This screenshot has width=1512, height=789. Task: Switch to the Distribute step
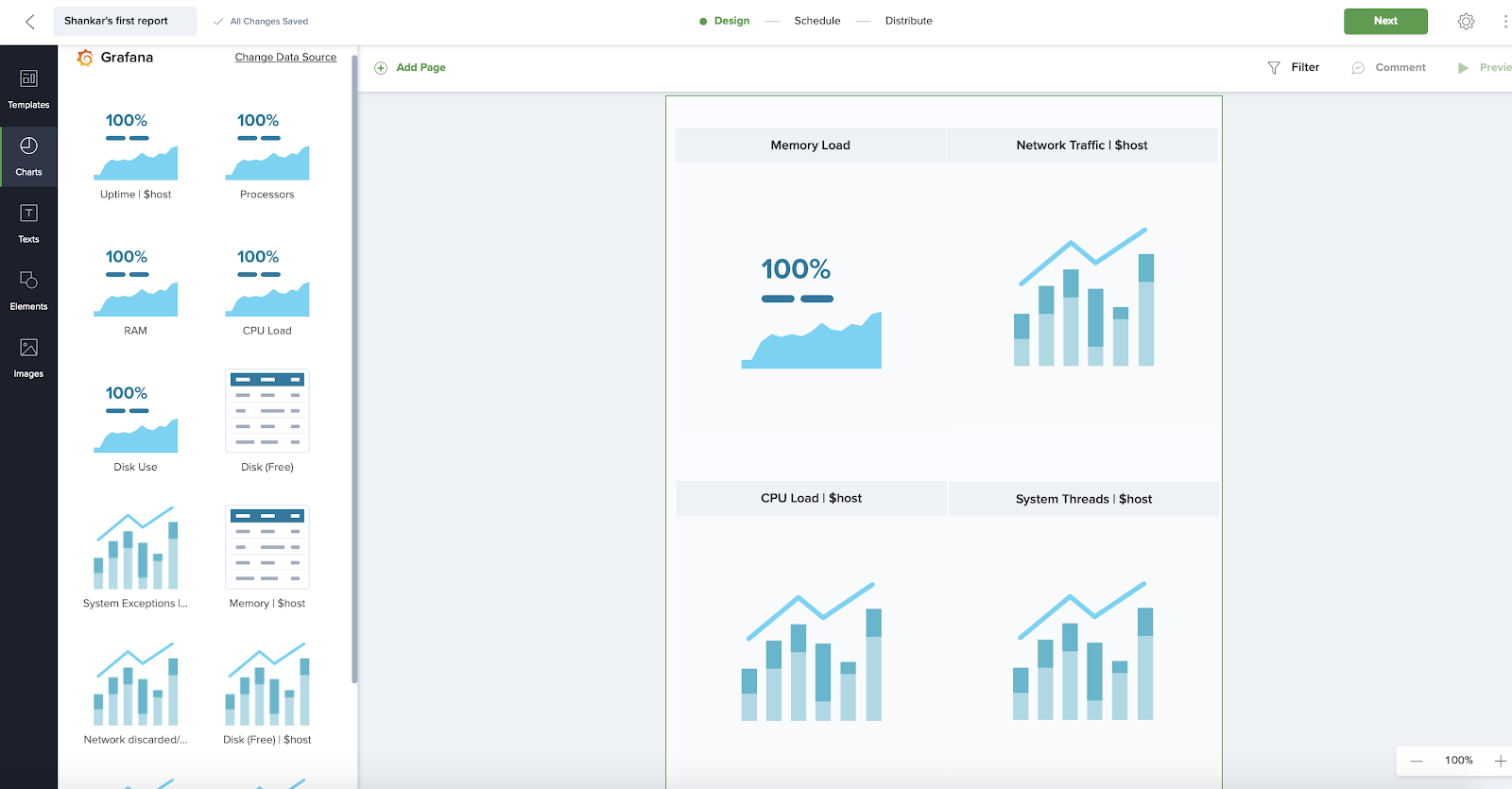[908, 21]
